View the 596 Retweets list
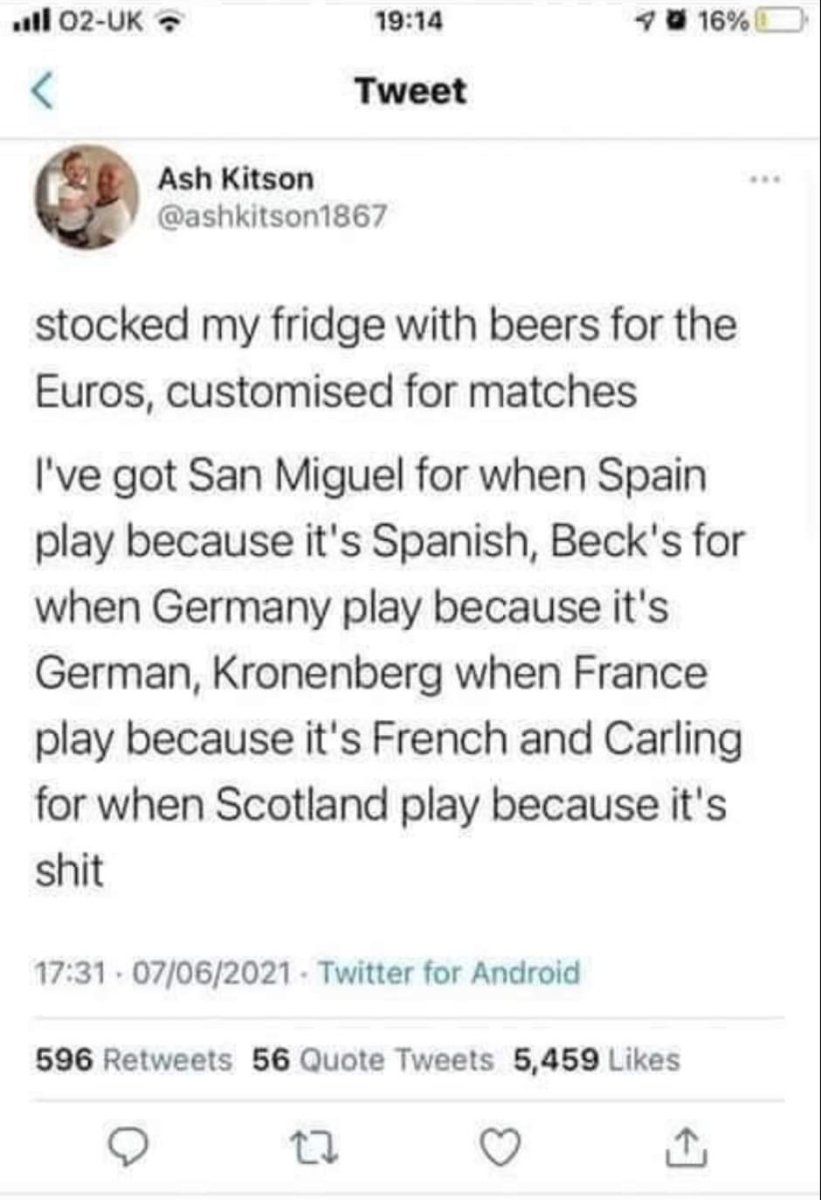This screenshot has width=821, height=1200. click(x=133, y=1059)
